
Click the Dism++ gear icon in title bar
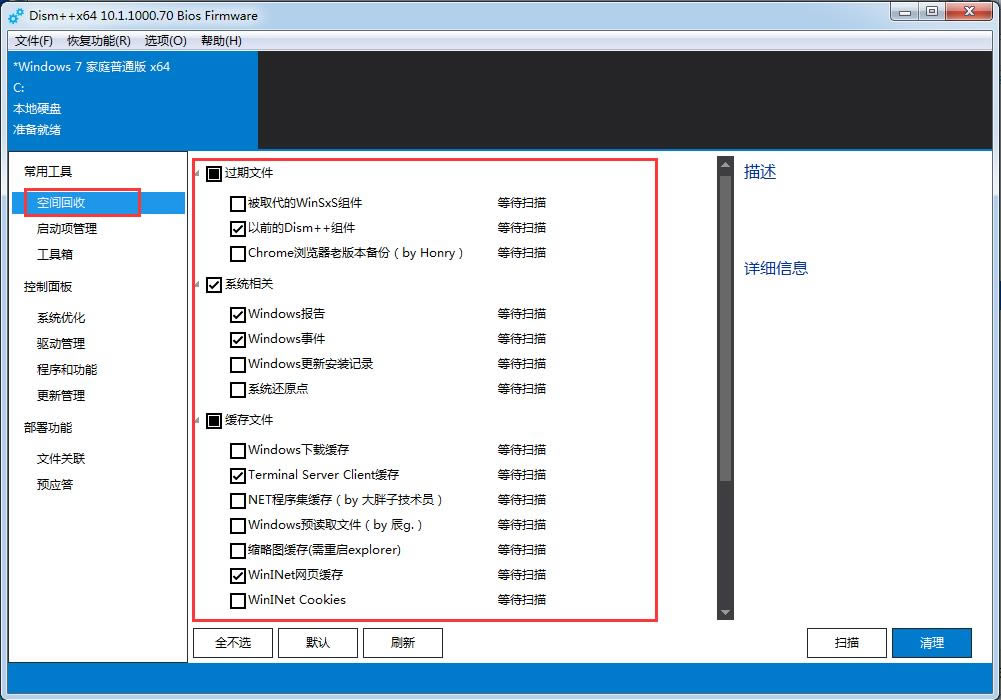16,15
